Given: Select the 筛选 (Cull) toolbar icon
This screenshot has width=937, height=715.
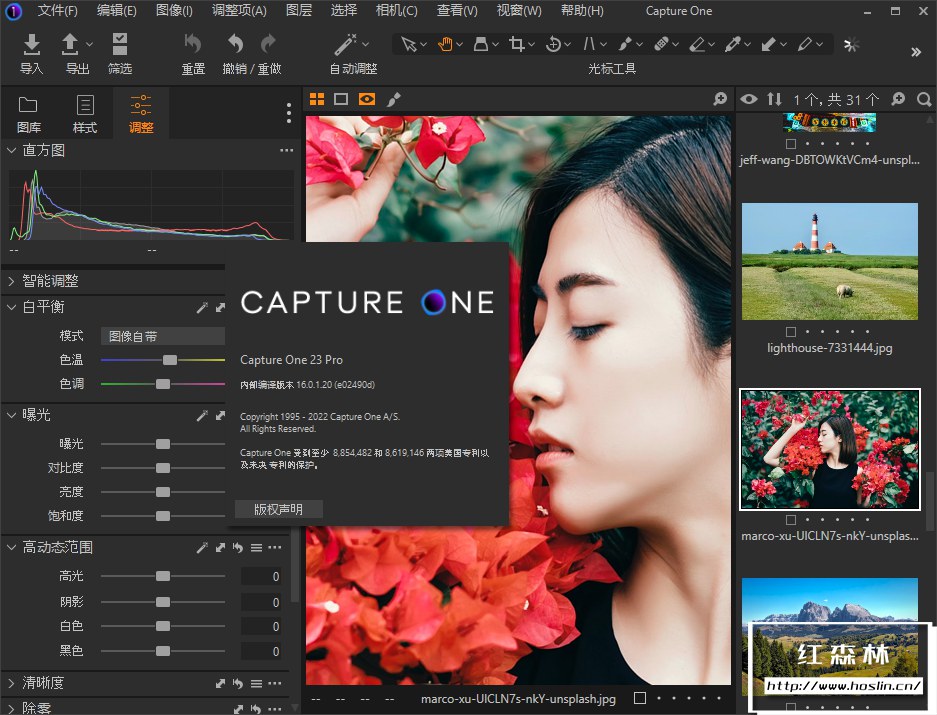Looking at the screenshot, I should click(x=120, y=44).
